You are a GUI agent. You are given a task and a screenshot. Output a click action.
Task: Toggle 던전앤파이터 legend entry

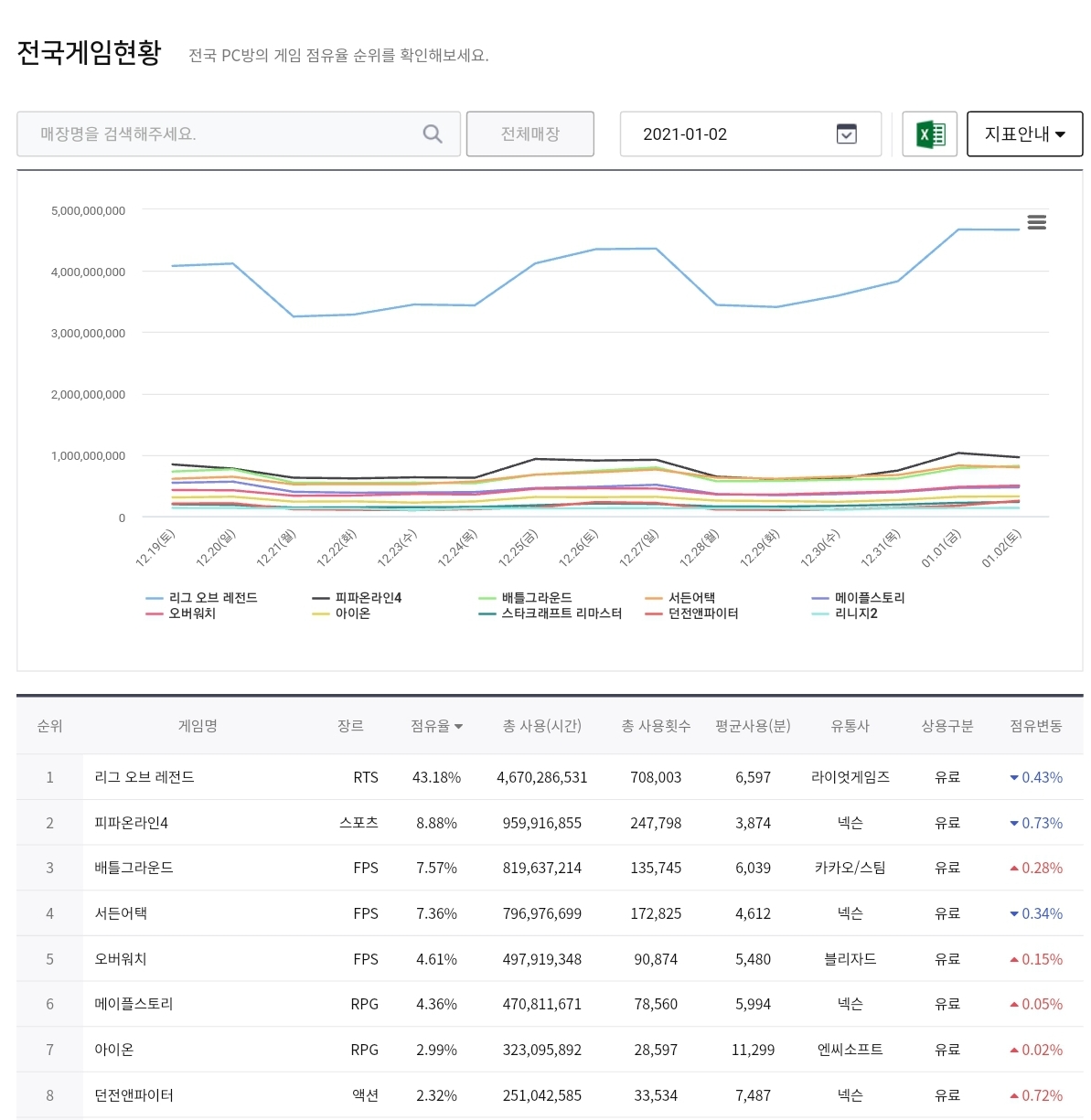[x=702, y=613]
